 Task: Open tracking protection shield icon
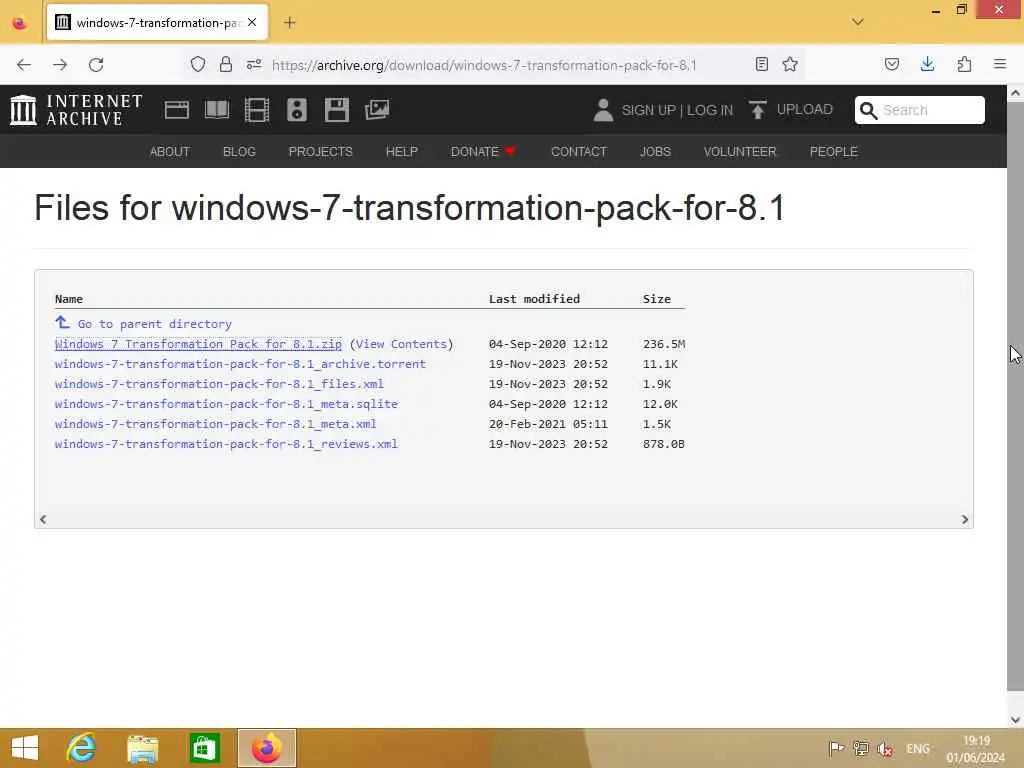coord(198,64)
